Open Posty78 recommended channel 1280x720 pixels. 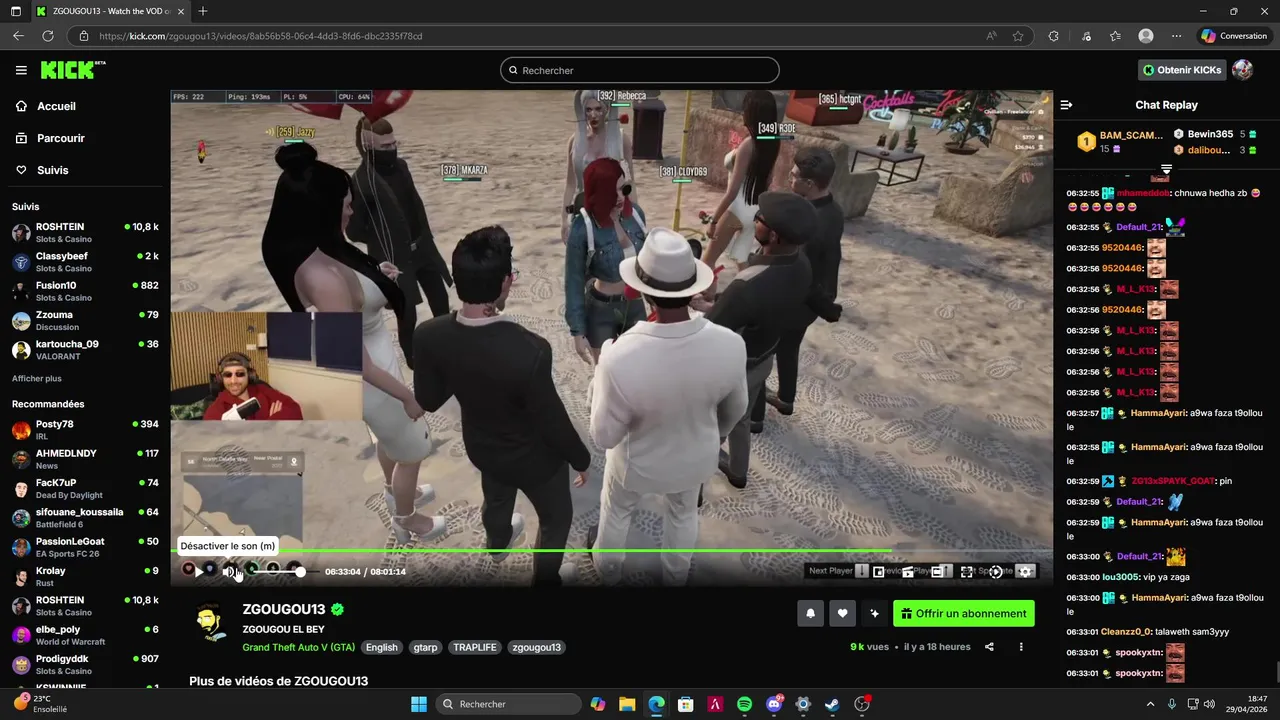[85, 430]
